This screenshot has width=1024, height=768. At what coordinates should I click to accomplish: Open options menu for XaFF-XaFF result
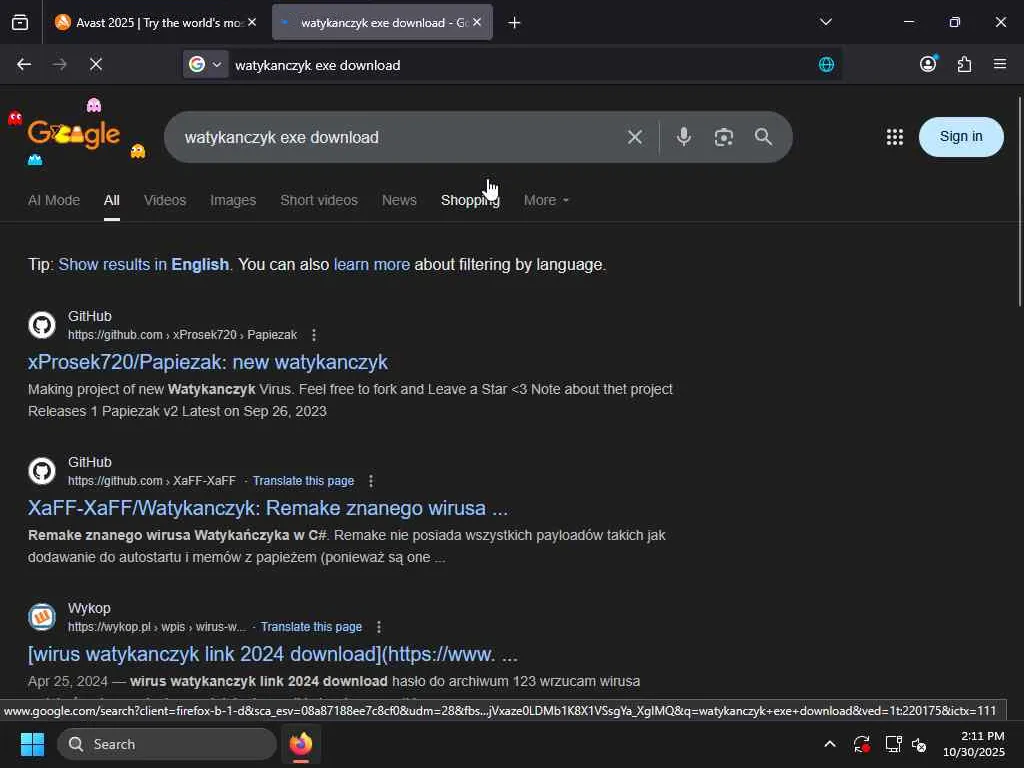(x=371, y=481)
